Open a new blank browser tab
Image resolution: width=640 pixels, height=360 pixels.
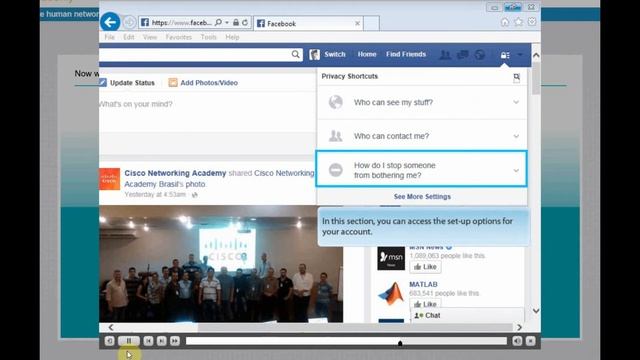pos(371,23)
